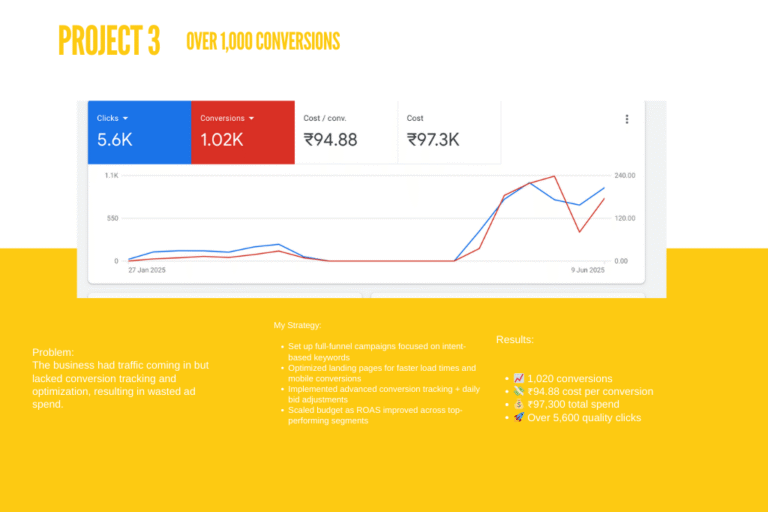Click the Problem heading text

click(x=51, y=353)
